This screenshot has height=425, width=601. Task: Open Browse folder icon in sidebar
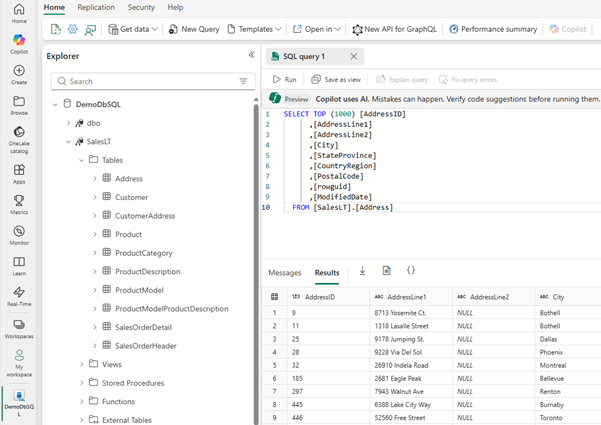(19, 101)
